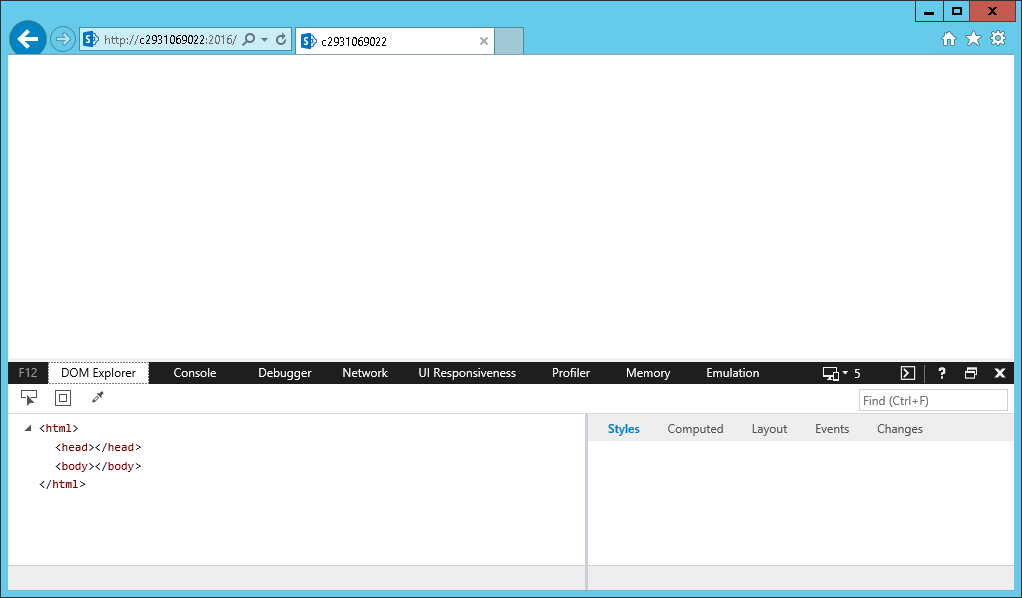Open the Home page icon
The width and height of the screenshot is (1022, 598).
949,39
